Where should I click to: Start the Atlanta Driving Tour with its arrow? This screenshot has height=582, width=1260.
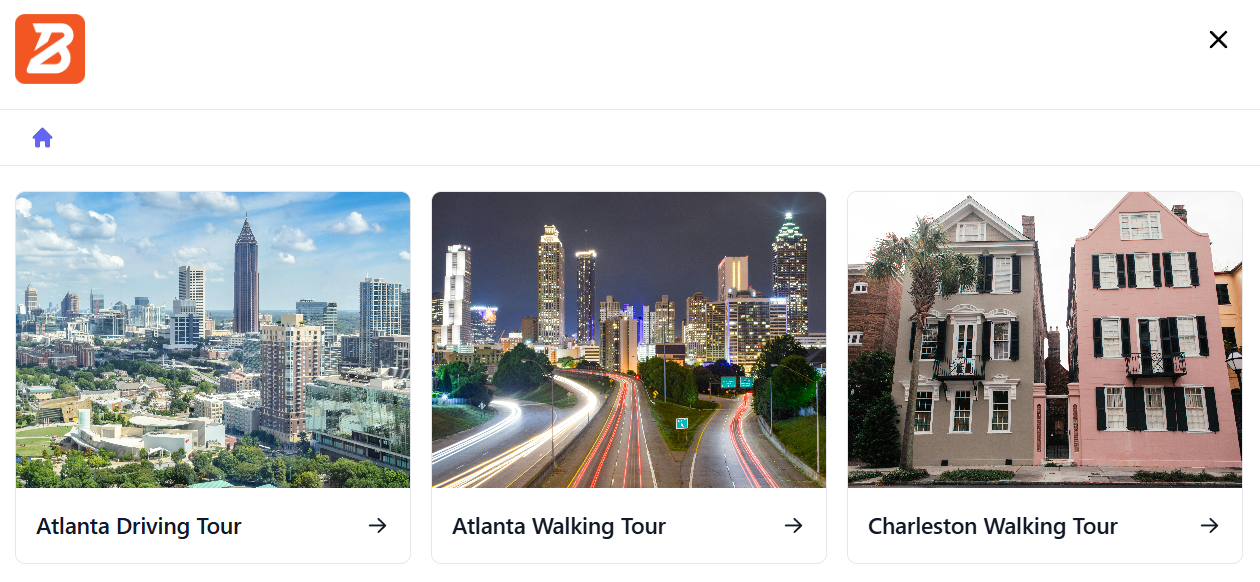[x=377, y=525]
